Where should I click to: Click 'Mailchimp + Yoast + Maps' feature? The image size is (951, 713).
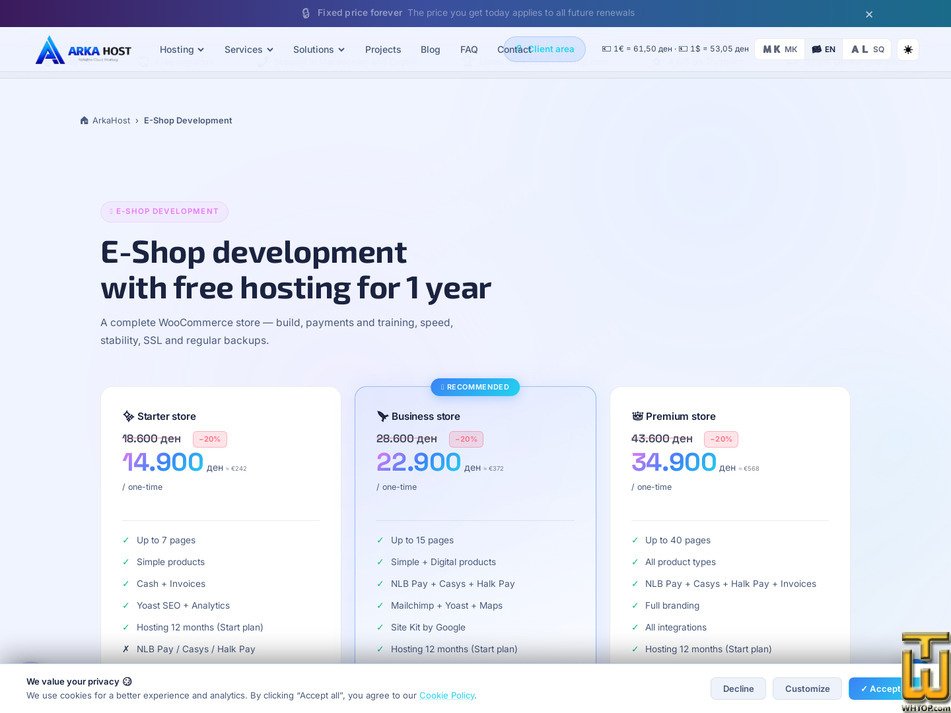coord(446,606)
